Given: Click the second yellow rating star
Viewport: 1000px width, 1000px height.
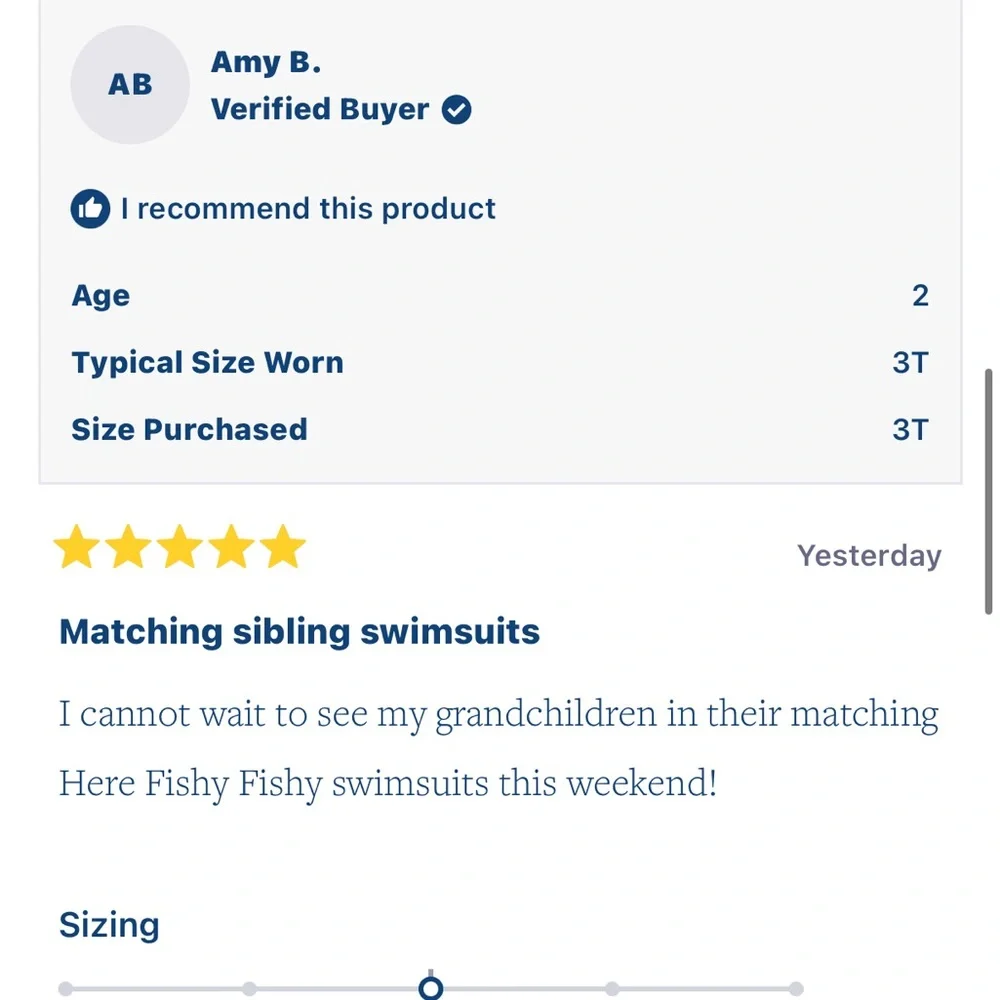Looking at the screenshot, I should click(x=128, y=547).
